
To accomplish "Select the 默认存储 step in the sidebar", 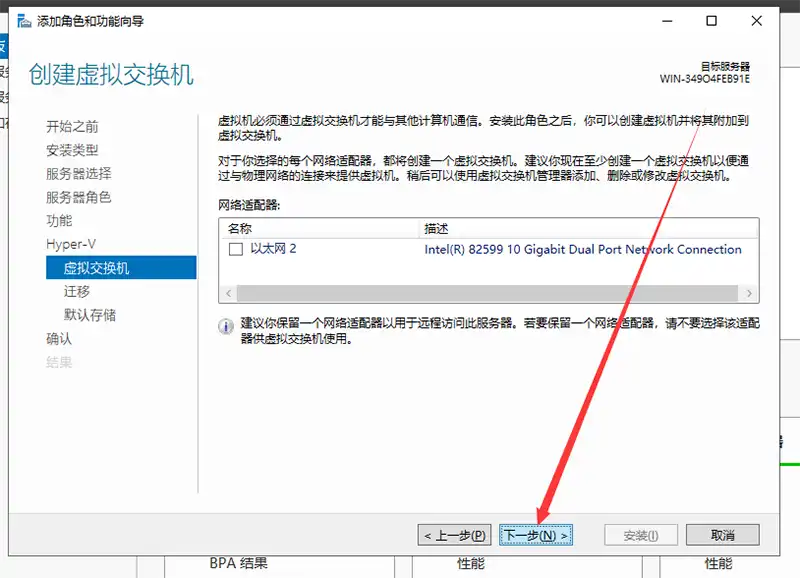I will 90,315.
